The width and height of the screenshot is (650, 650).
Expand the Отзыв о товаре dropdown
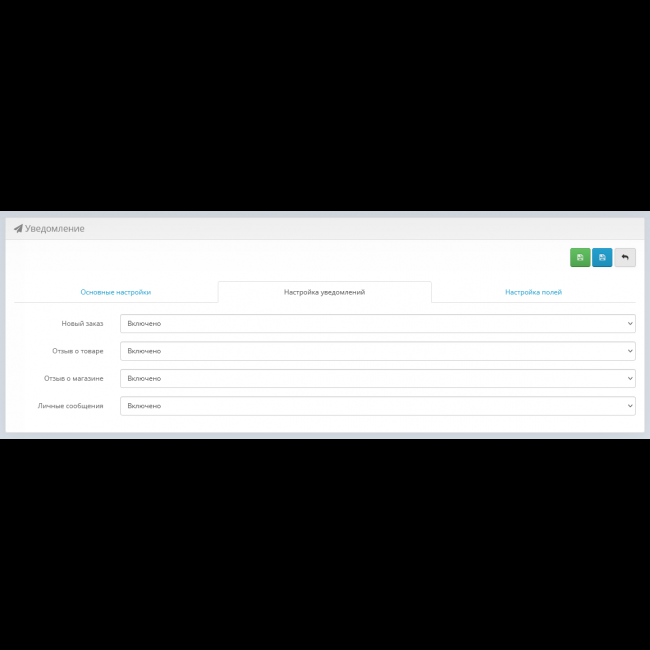pyautogui.click(x=377, y=351)
